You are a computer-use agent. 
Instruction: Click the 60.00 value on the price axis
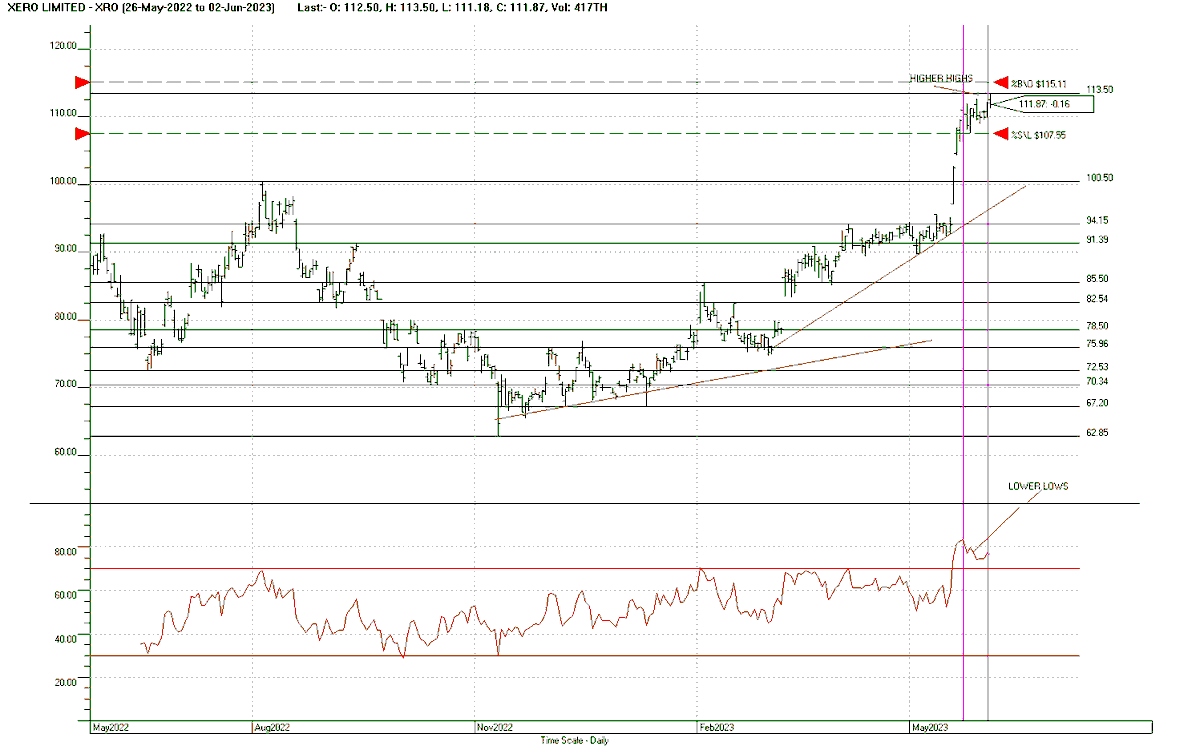coord(65,451)
